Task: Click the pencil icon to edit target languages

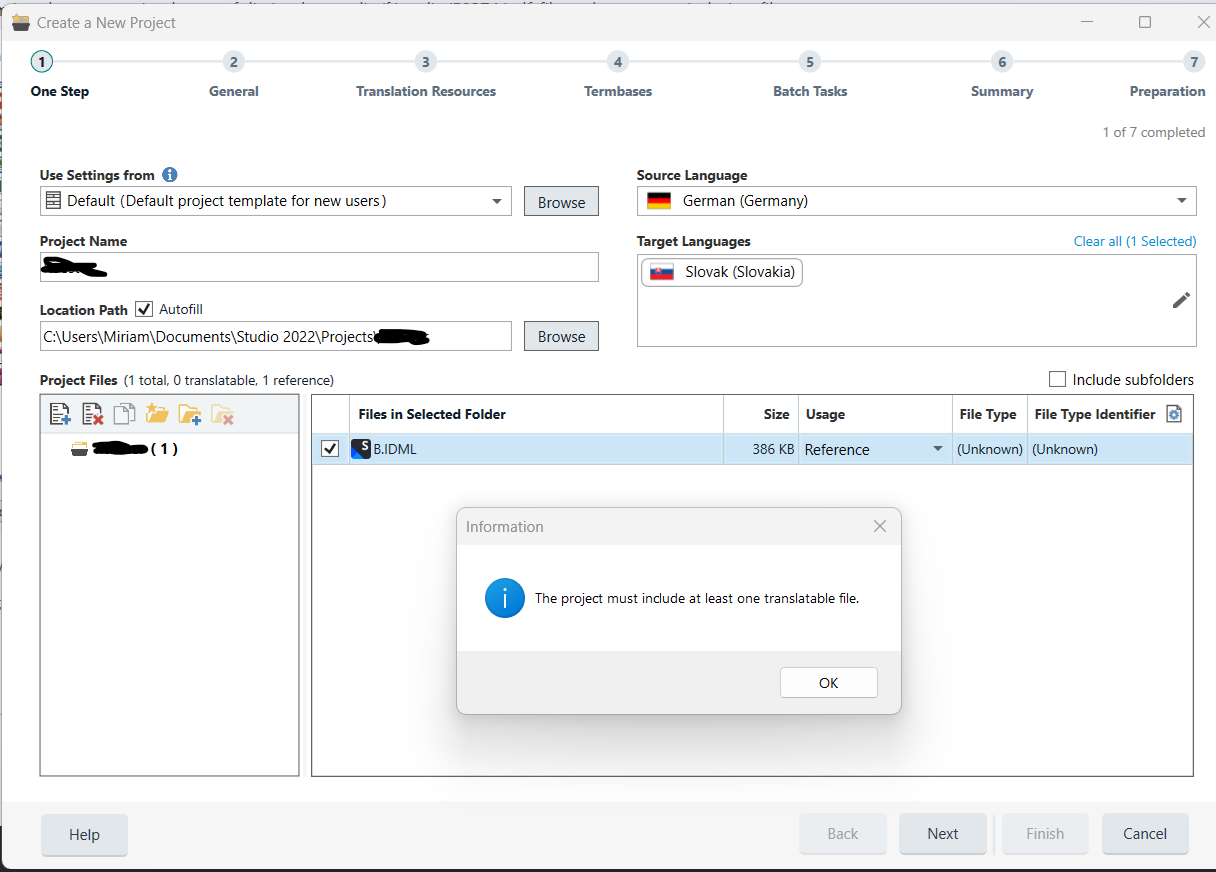Action: (x=1181, y=300)
